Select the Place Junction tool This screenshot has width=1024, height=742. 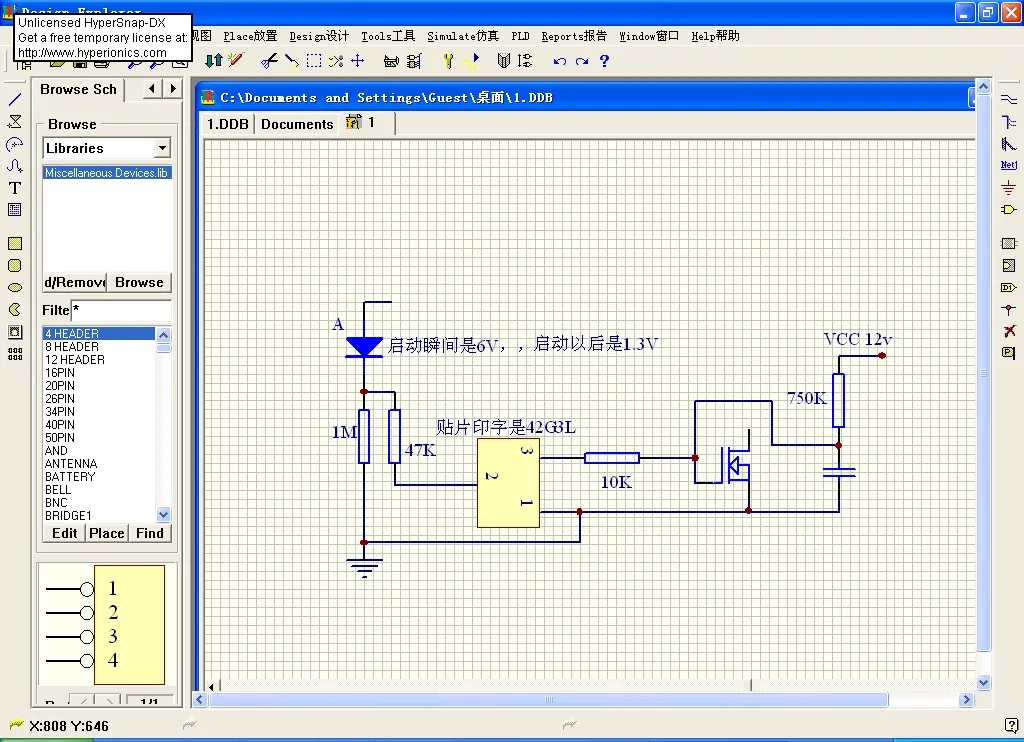[1009, 310]
